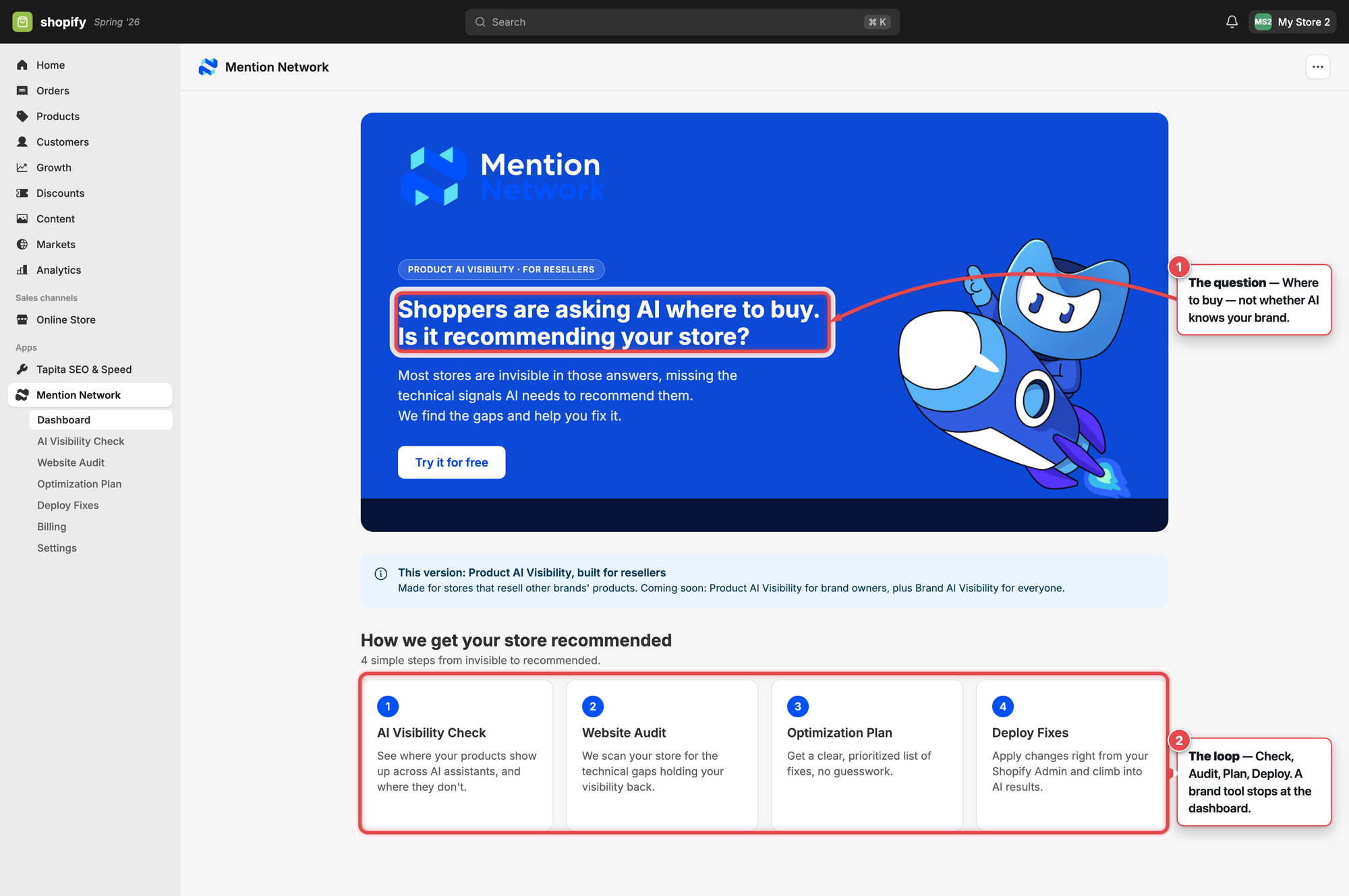The height and width of the screenshot is (896, 1349).
Task: Open notifications with the bell icon
Action: [x=1232, y=22]
